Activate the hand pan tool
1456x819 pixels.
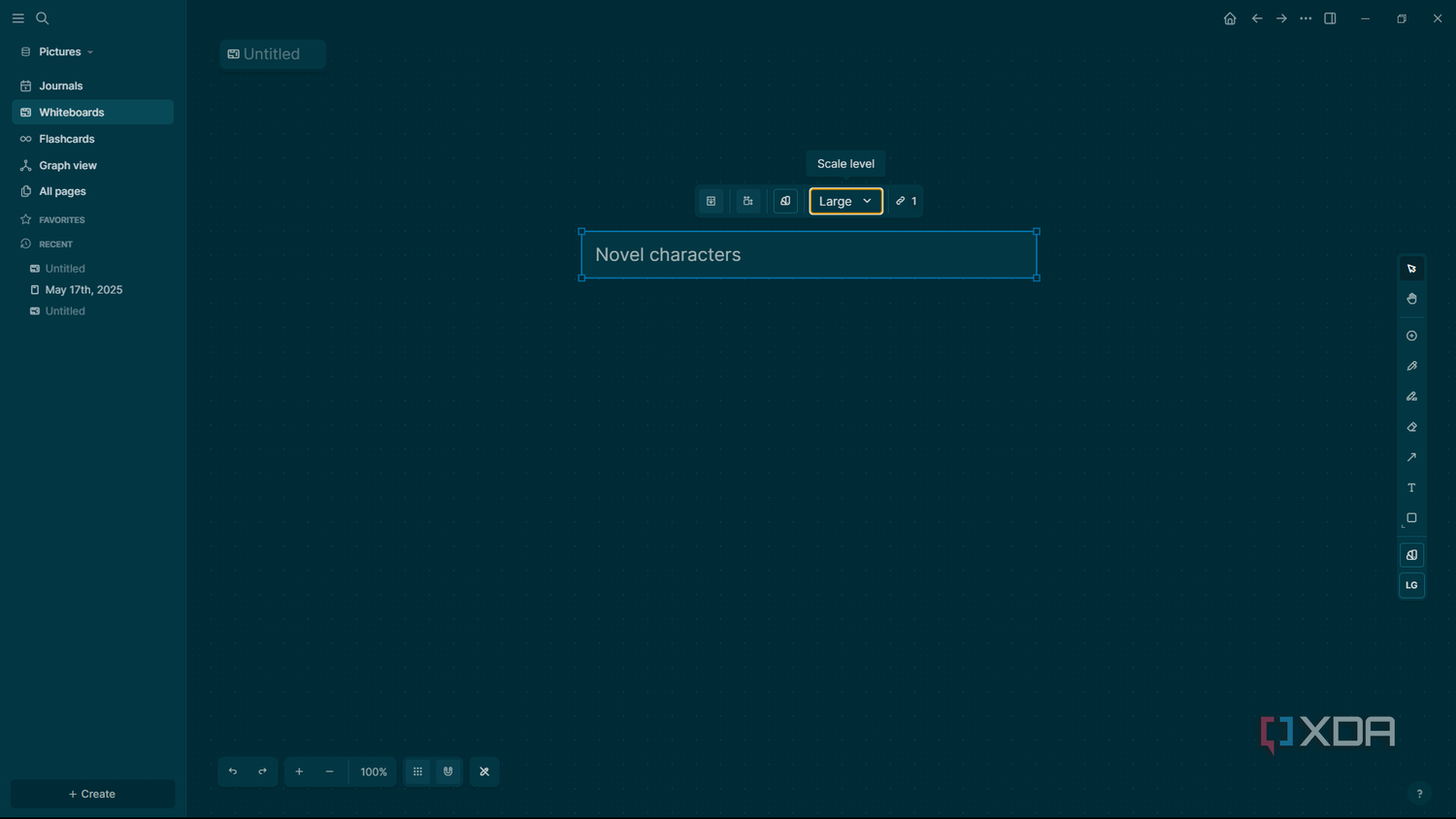(1411, 299)
